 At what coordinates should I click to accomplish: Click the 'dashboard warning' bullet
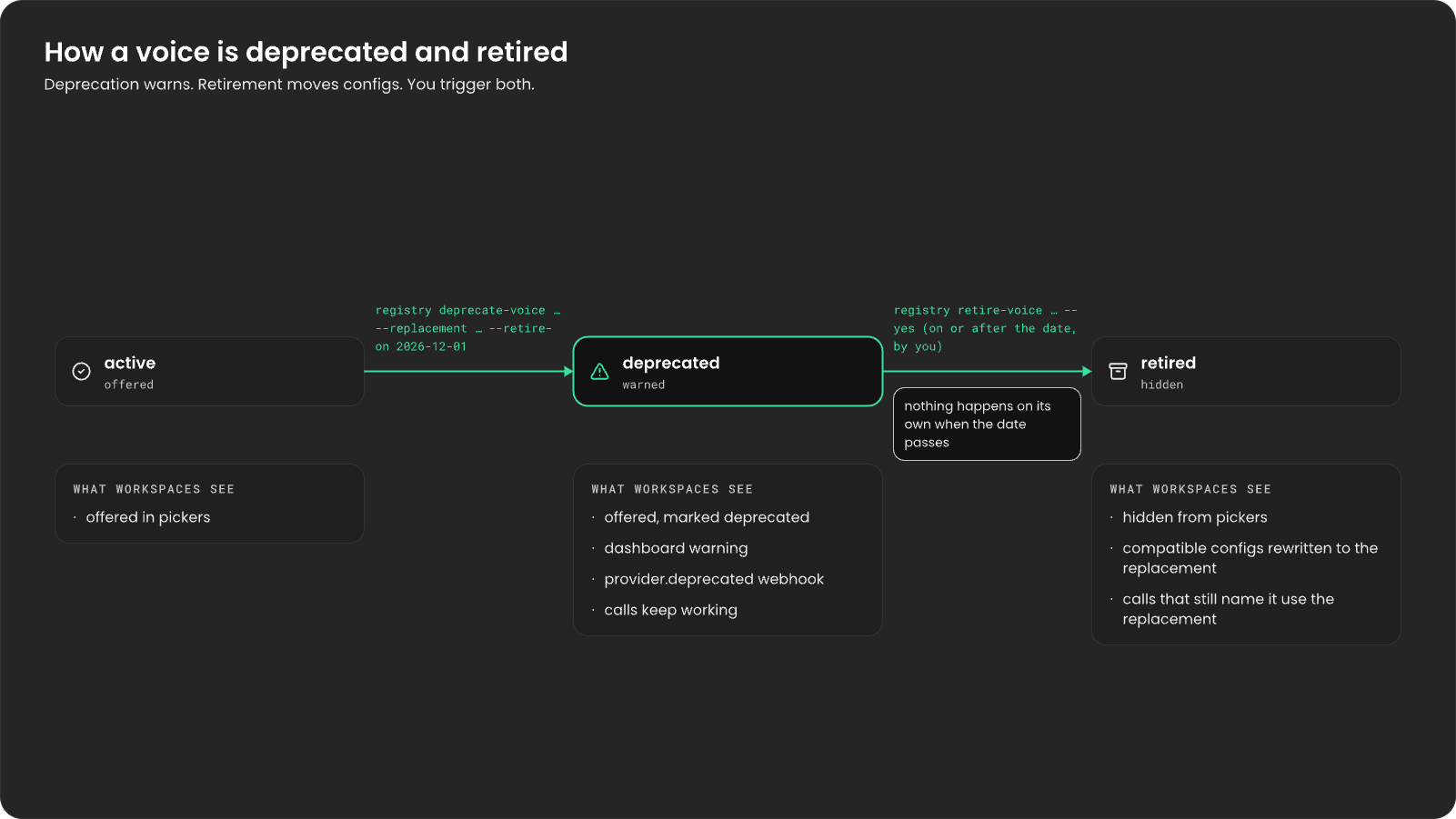pos(676,548)
